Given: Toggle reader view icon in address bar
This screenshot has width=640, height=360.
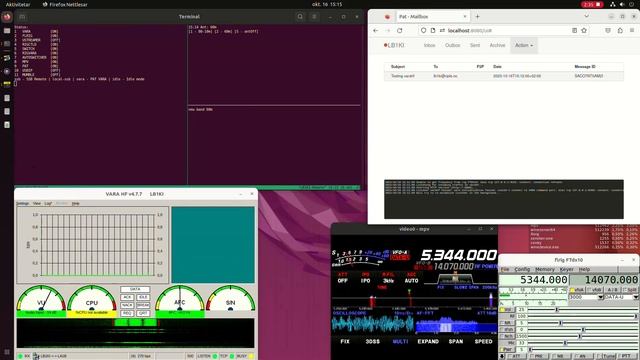Looking at the screenshot, I should 574,31.
